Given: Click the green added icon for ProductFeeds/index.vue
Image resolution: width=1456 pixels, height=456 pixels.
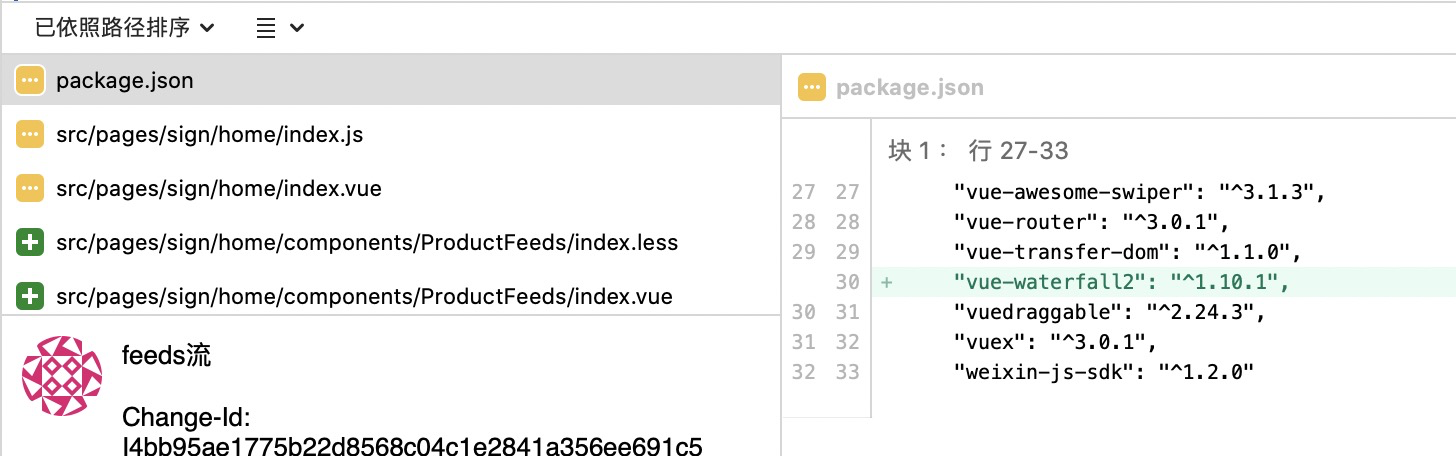Looking at the screenshot, I should 29,297.
